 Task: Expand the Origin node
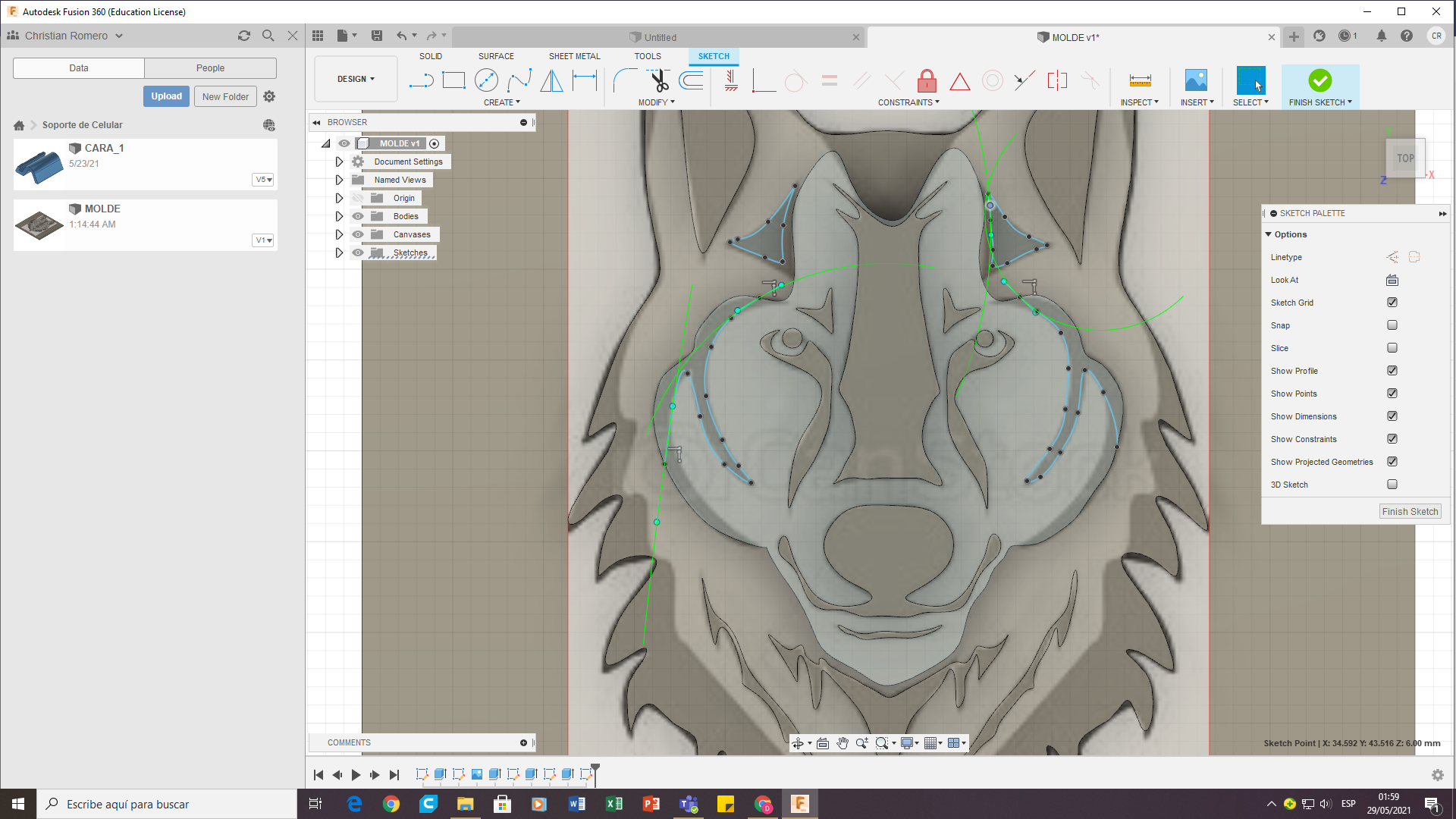(339, 198)
